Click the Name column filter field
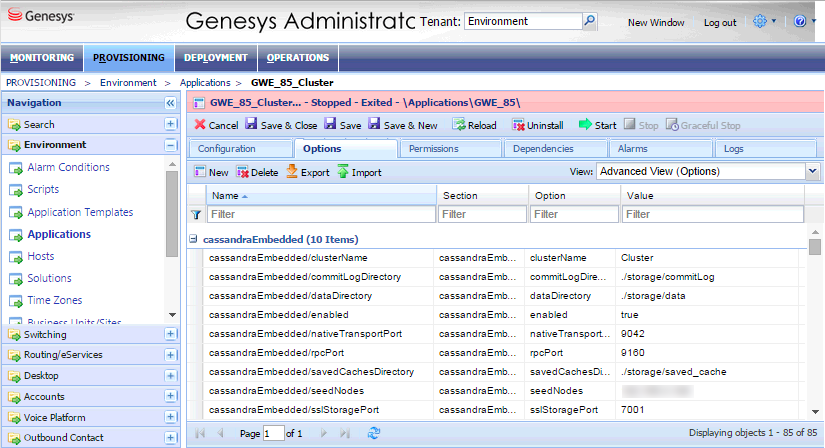Viewport: 825px width, 448px height. click(320, 214)
